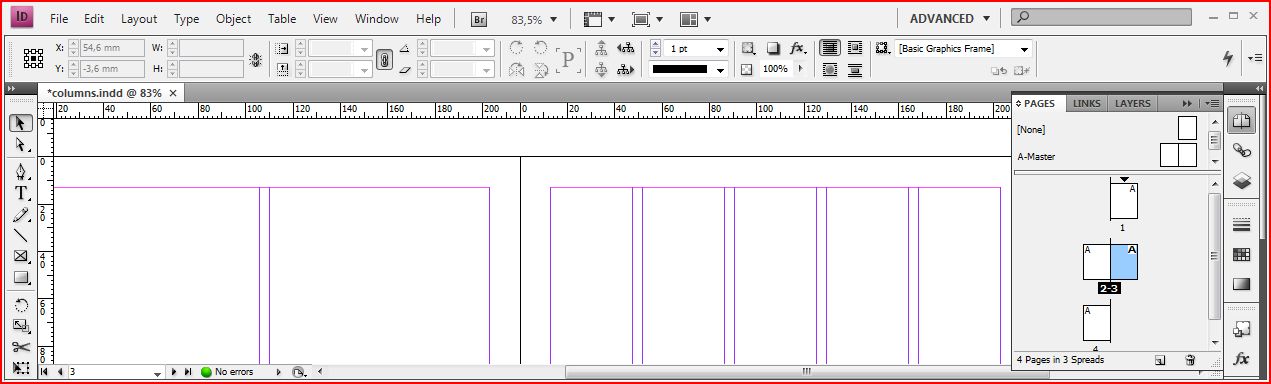Click Quick Apply lightning icon
Viewport: 1271px width, 384px height.
tap(1227, 58)
